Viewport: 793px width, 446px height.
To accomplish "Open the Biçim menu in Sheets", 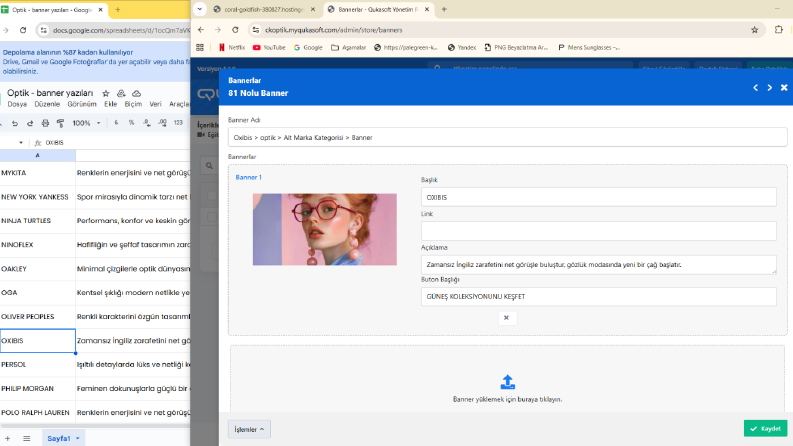I will tap(133, 104).
